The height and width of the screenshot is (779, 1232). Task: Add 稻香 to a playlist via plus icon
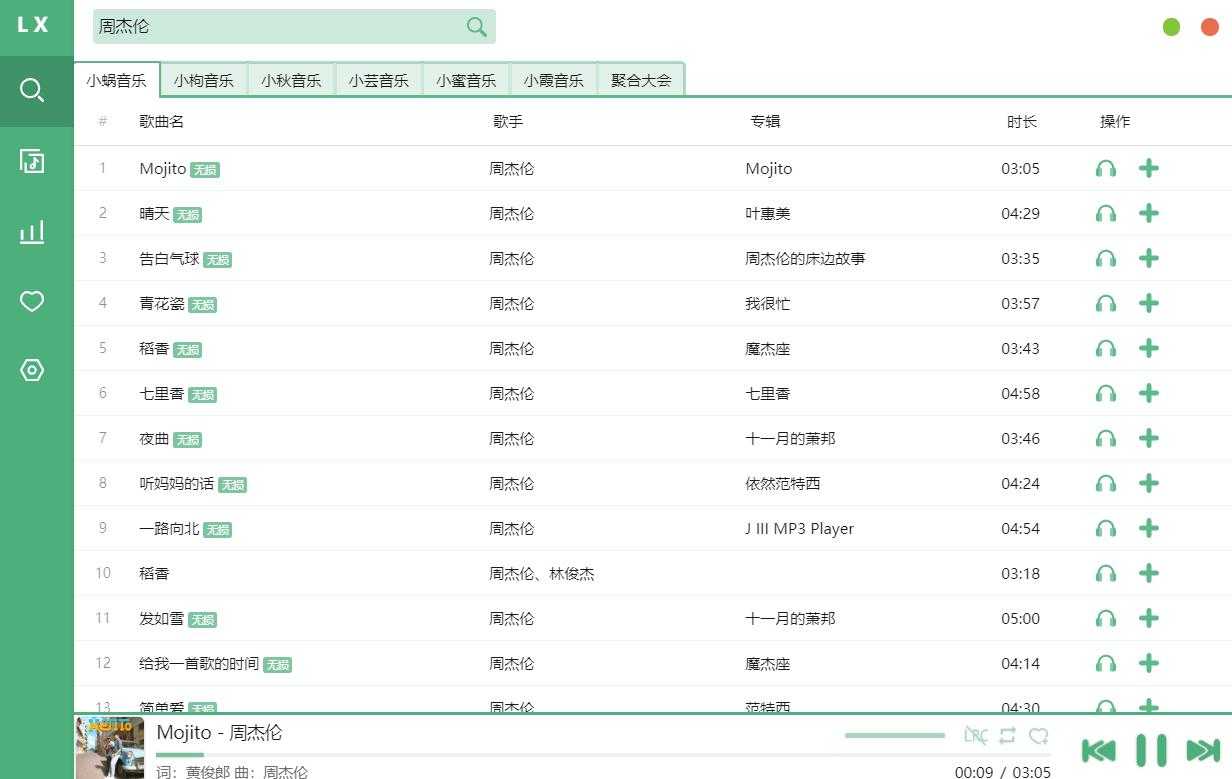pos(1148,348)
